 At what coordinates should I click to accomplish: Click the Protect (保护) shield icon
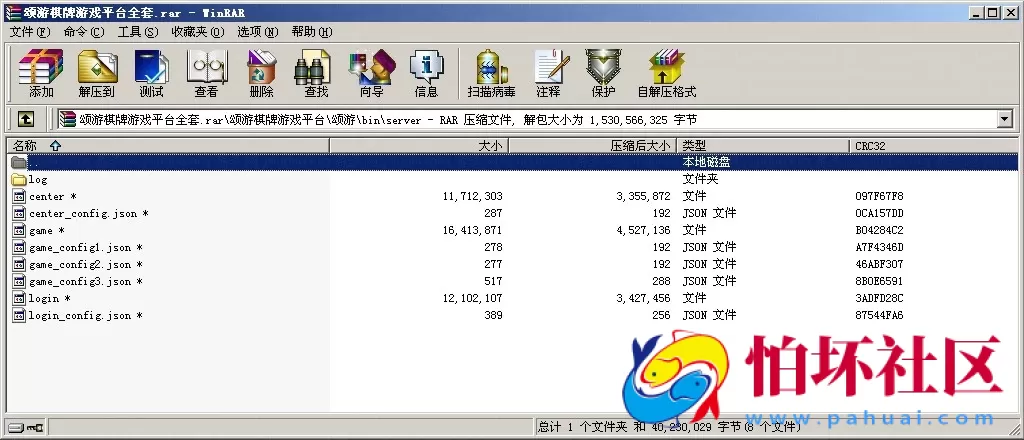(x=603, y=73)
